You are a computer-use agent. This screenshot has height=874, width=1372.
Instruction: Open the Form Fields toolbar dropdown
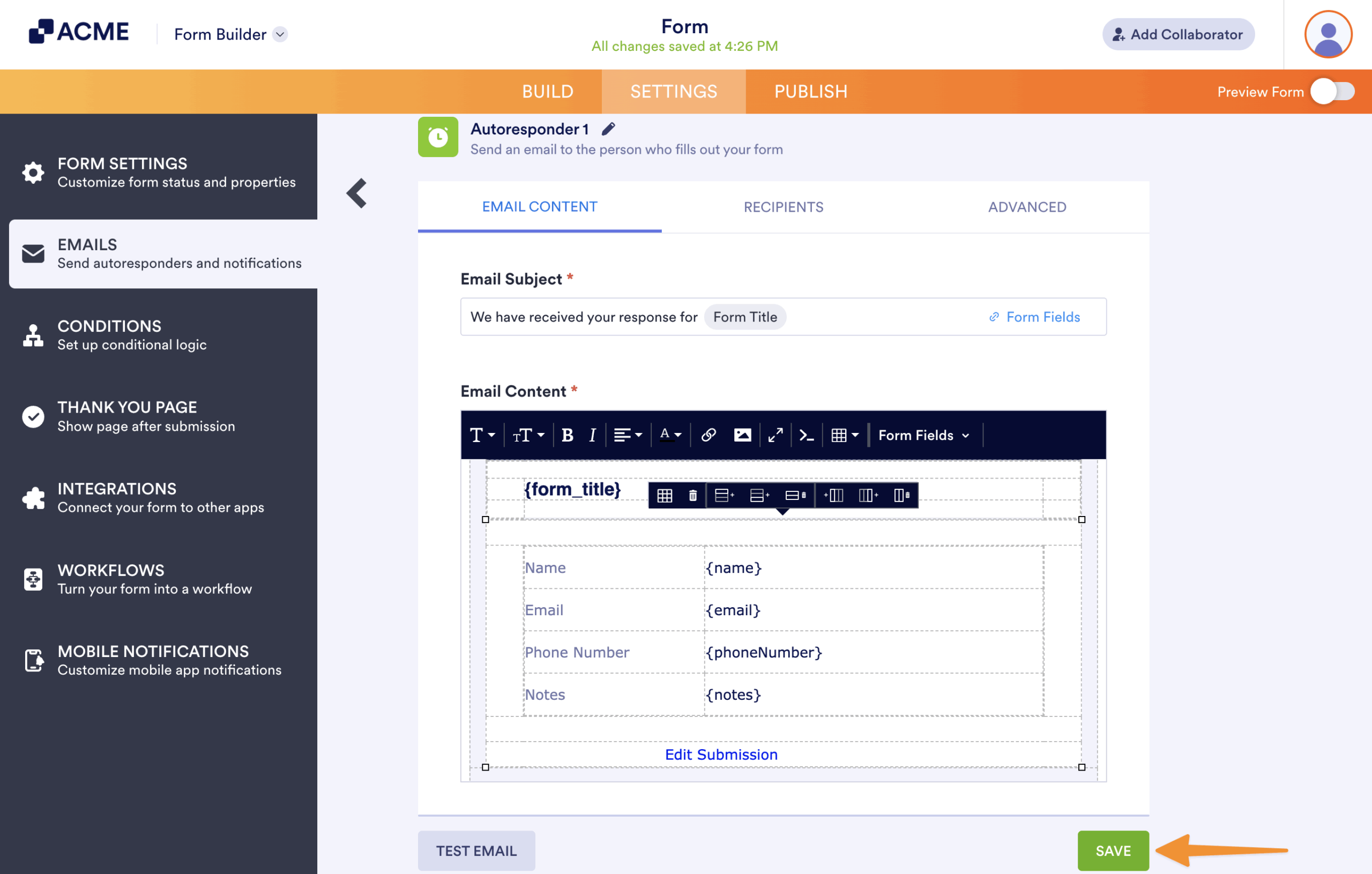tap(923, 435)
